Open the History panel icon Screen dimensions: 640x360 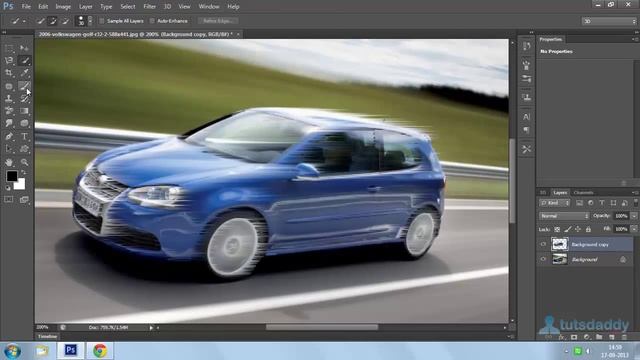tap(527, 46)
